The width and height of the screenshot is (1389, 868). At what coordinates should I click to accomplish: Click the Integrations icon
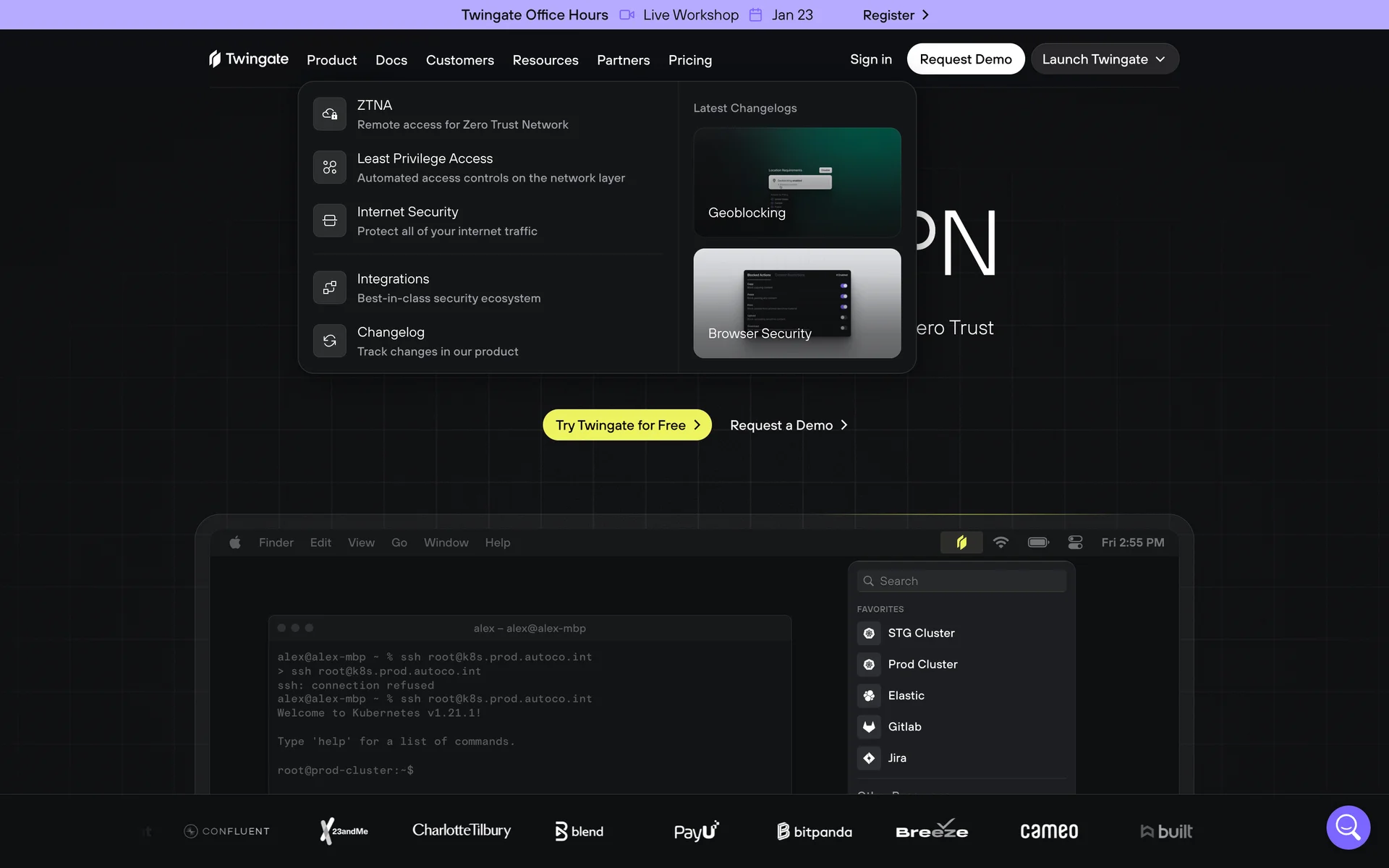[x=329, y=288]
